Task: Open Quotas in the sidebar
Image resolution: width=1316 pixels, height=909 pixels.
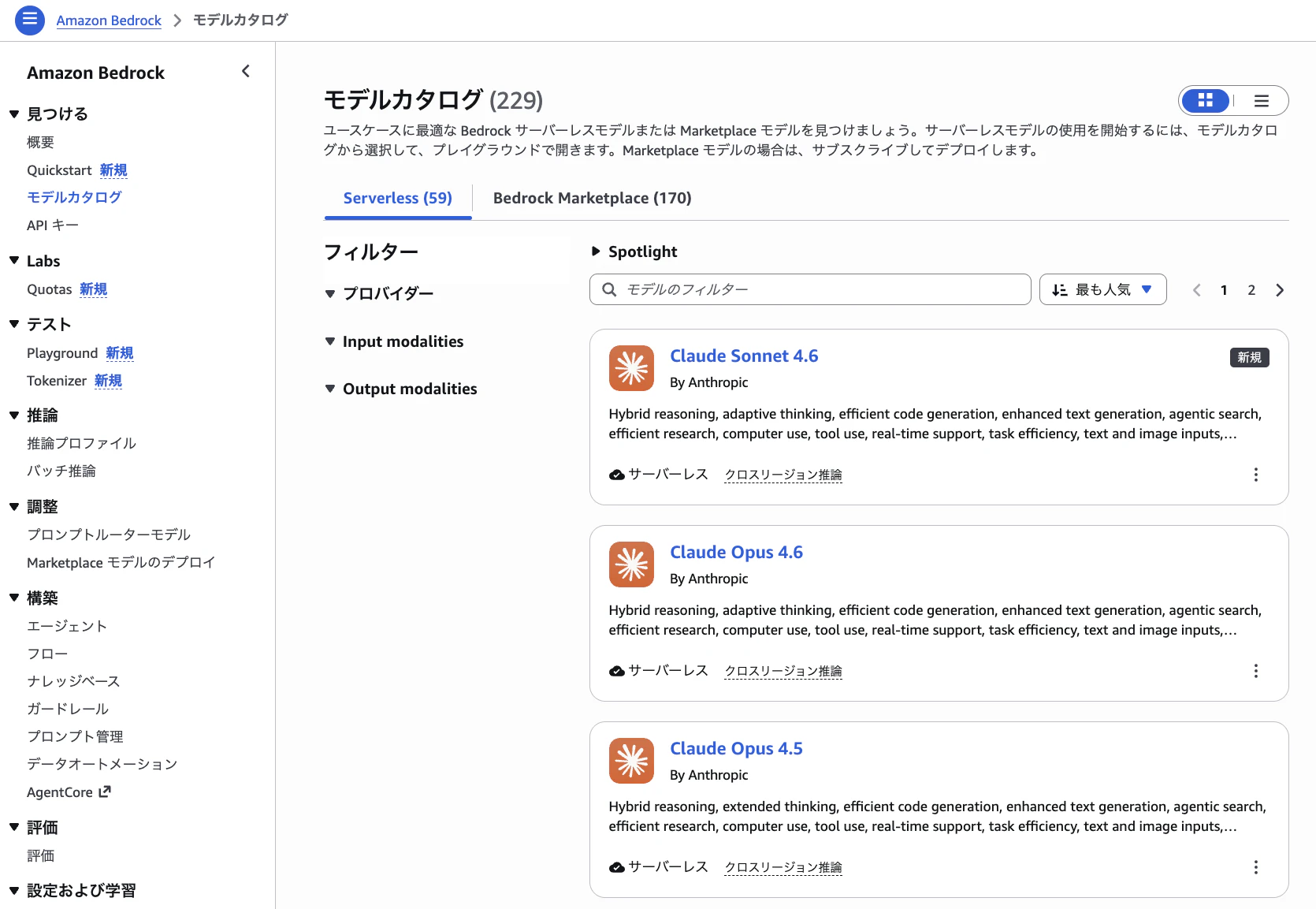Action: (49, 289)
